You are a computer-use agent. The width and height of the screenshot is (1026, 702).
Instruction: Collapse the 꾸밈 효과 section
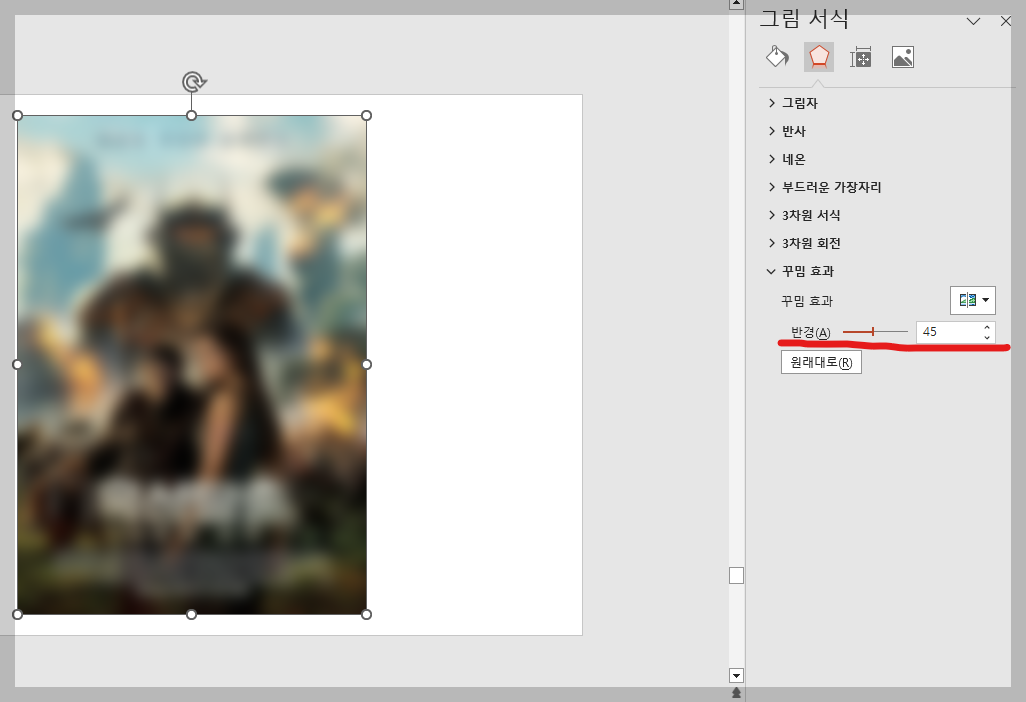tap(801, 272)
